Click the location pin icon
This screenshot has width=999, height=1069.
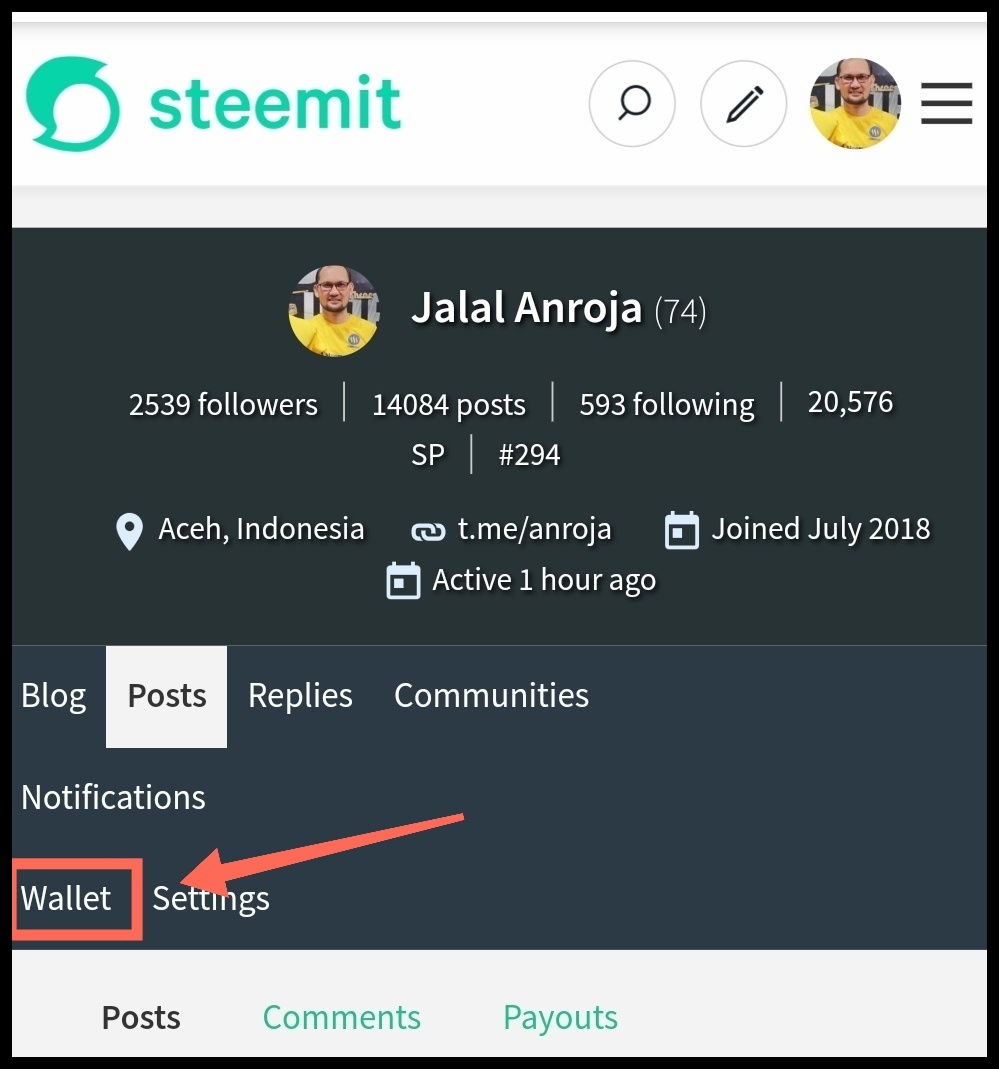click(x=130, y=531)
